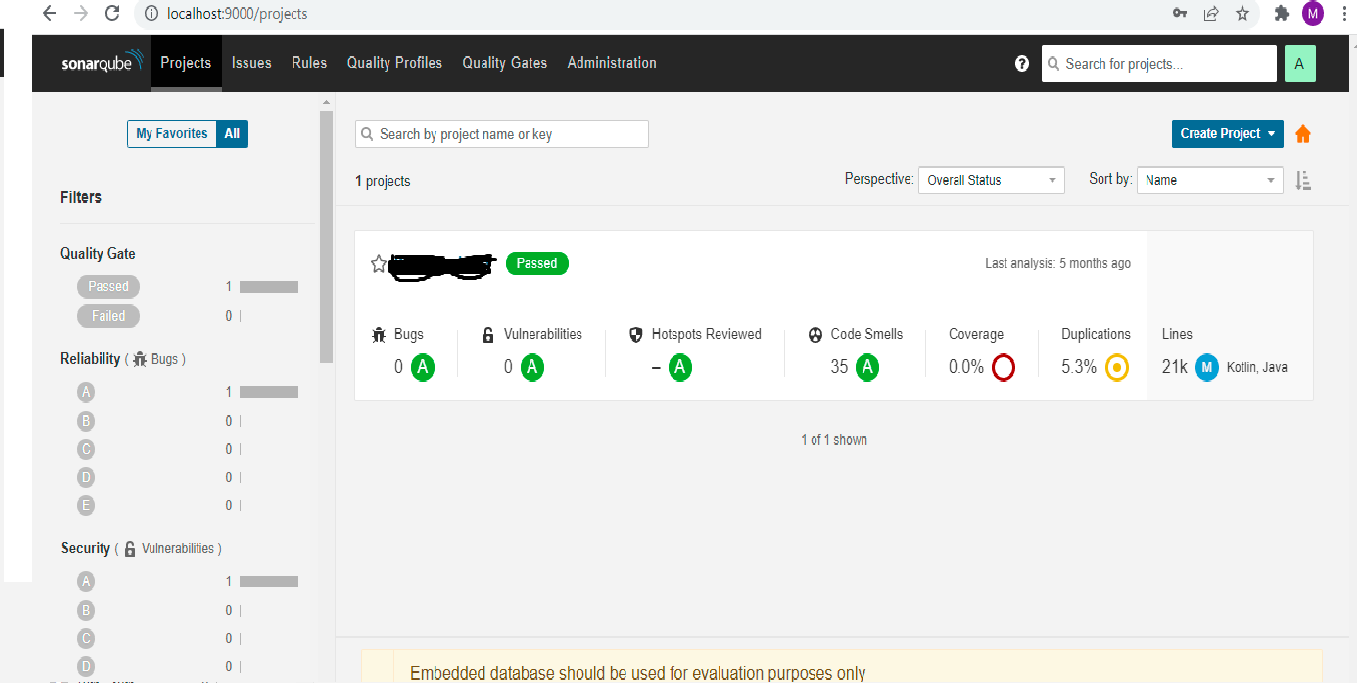Toggle the Passed quality gate filter
Image resolution: width=1357 pixels, height=683 pixels.
click(x=108, y=286)
